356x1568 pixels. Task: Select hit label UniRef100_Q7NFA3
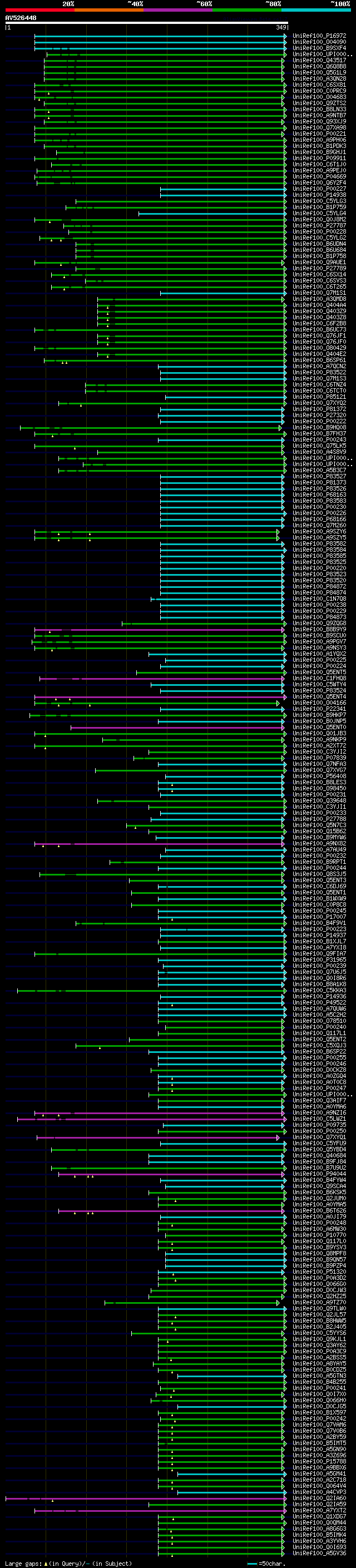tap(319, 764)
